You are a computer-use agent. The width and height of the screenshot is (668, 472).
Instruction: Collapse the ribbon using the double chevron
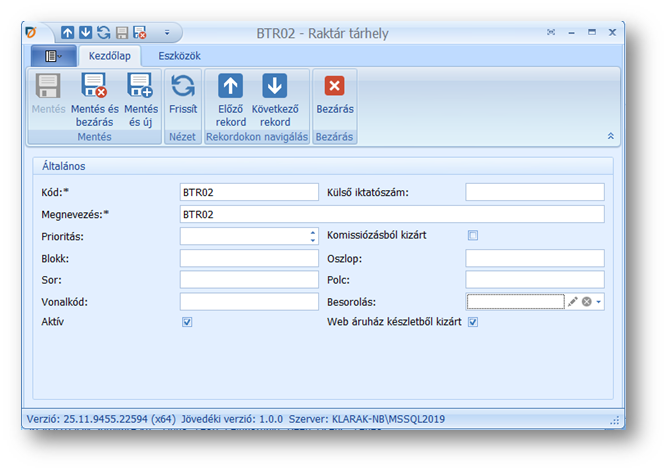coord(610,135)
